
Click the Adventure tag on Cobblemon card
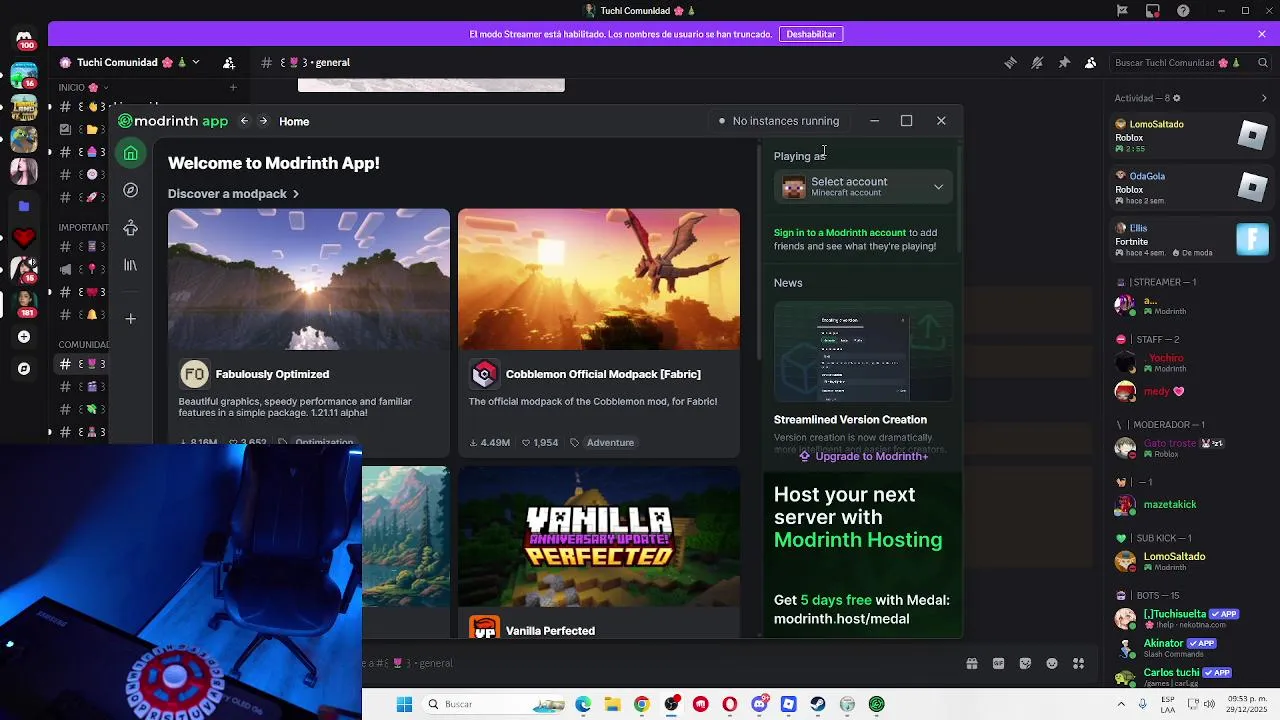tap(610, 442)
